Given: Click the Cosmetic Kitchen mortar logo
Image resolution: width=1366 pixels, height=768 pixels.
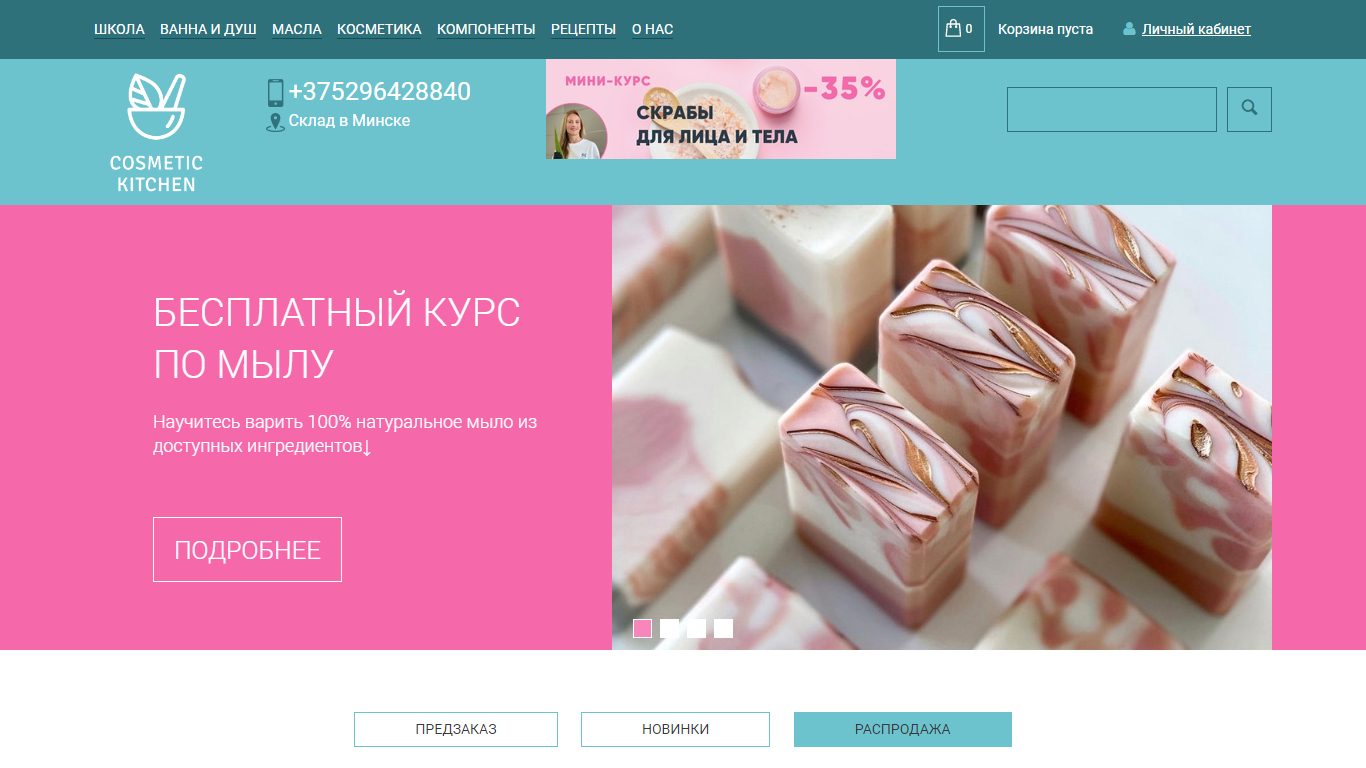Looking at the screenshot, I should [156, 133].
